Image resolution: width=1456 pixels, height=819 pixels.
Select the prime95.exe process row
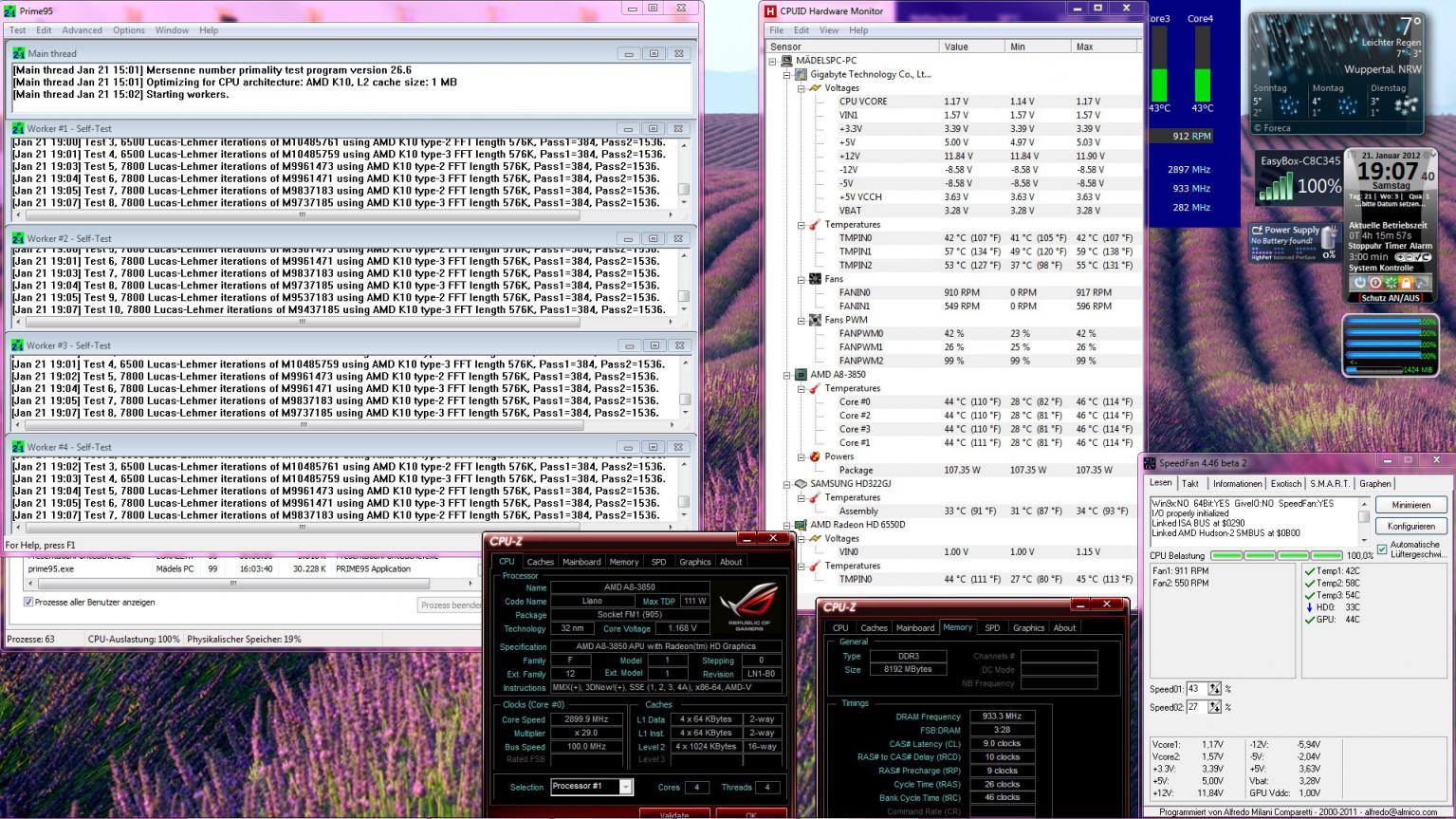click(251, 568)
